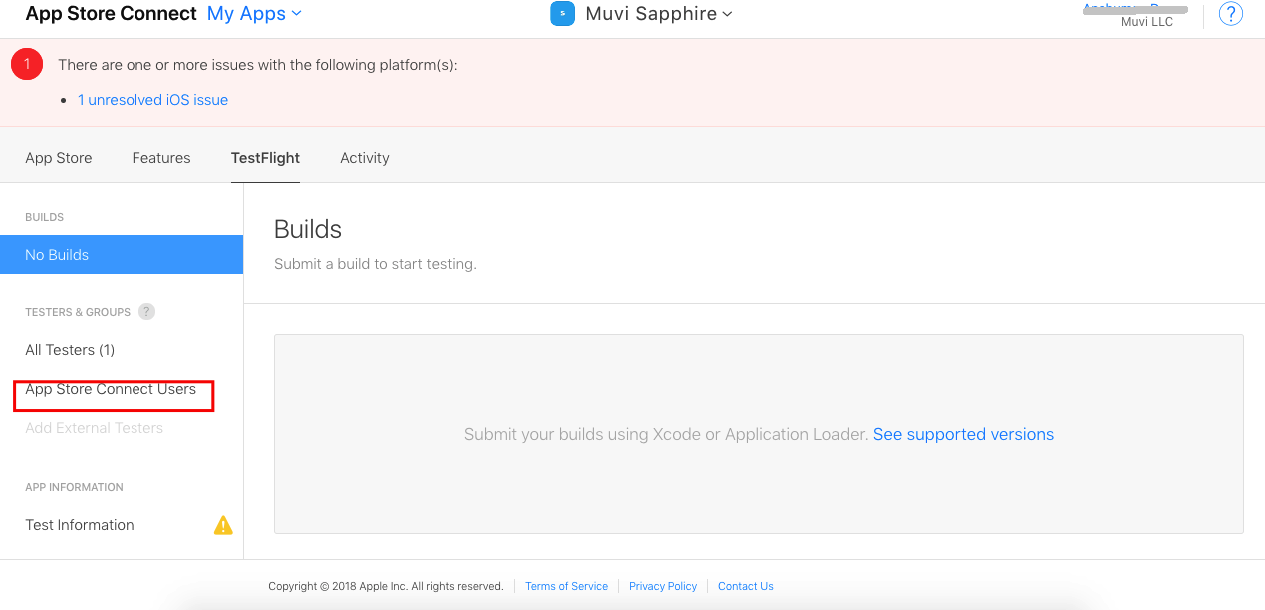Image resolution: width=1265 pixels, height=610 pixels.
Task: Click the Builds heading text
Action: coord(308,229)
